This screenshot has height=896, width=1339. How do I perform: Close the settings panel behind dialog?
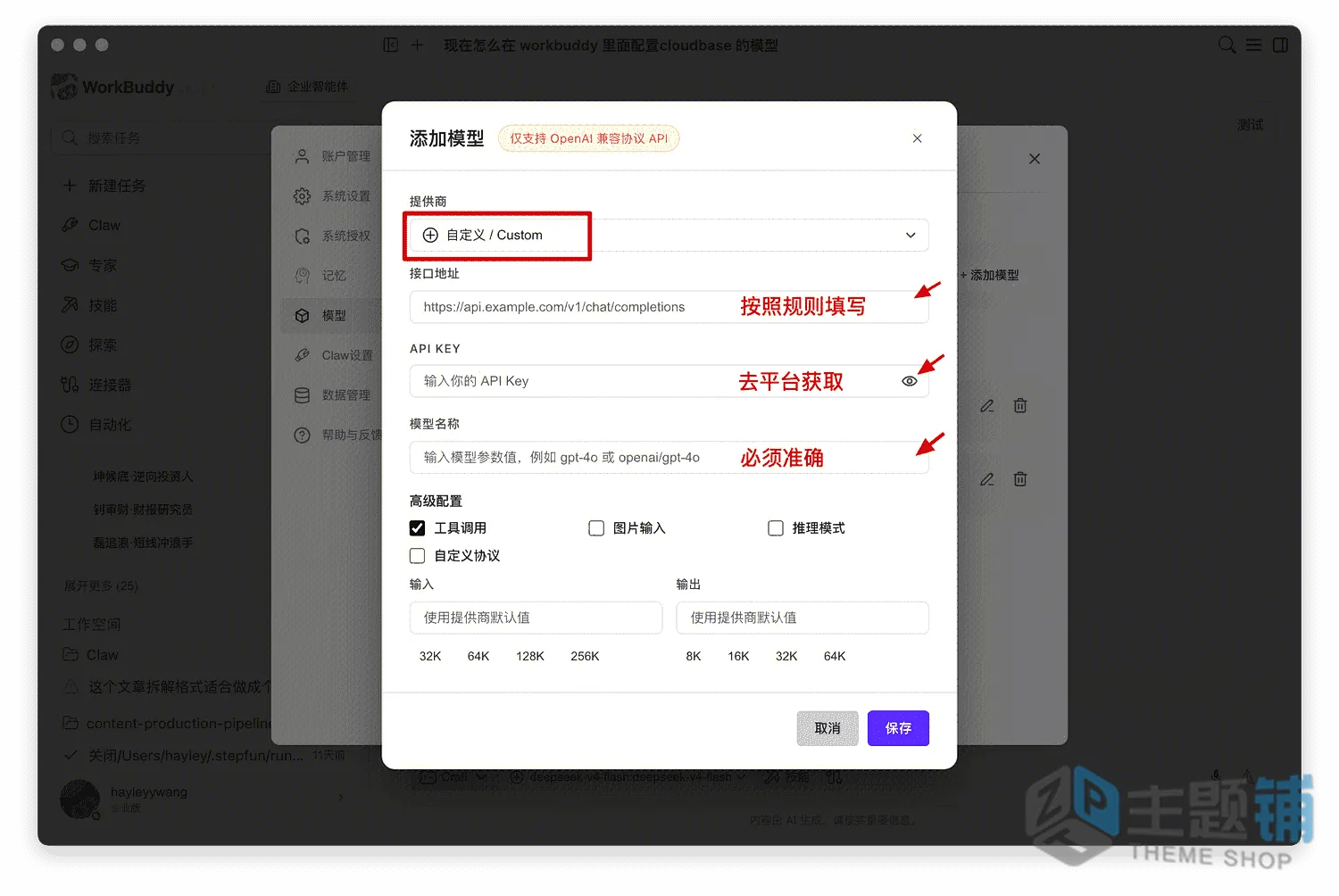1035,159
